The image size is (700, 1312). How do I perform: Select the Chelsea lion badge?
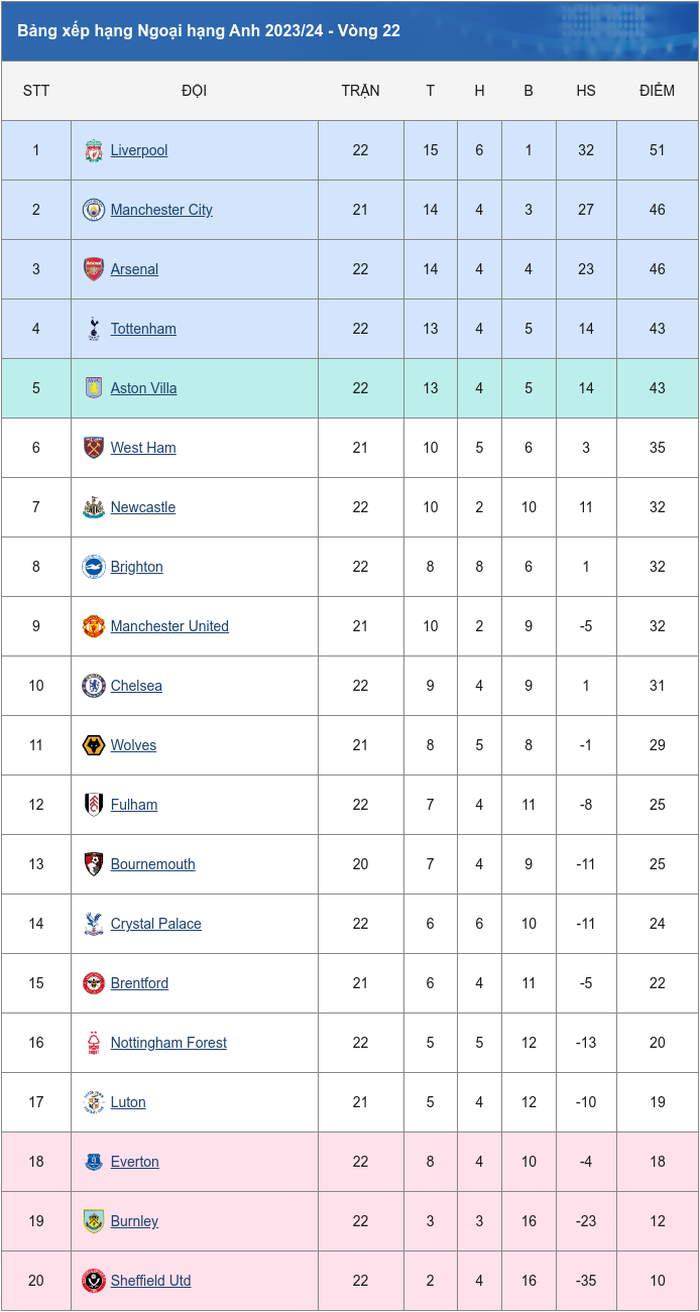(93, 686)
